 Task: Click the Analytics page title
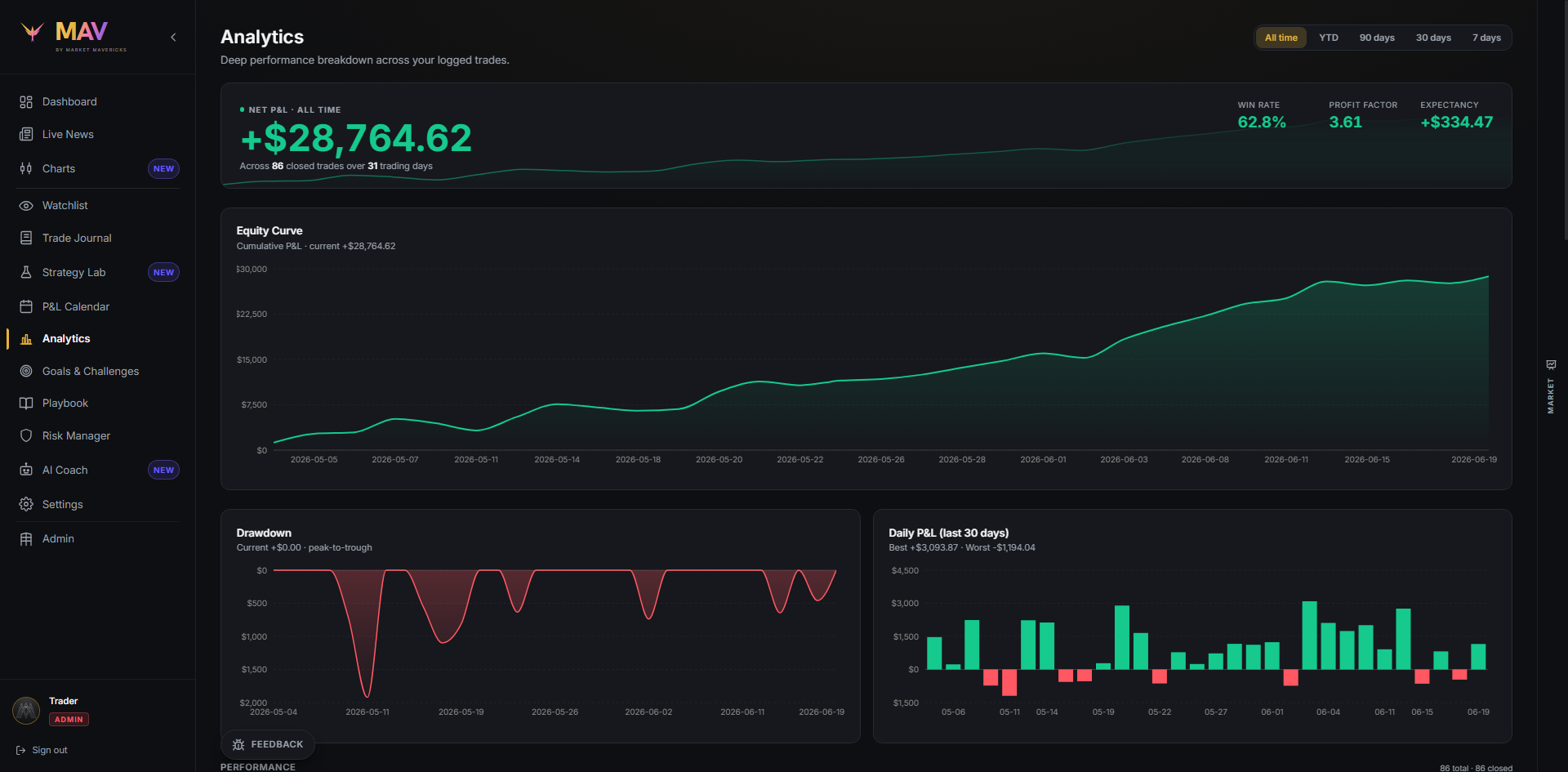pos(262,37)
